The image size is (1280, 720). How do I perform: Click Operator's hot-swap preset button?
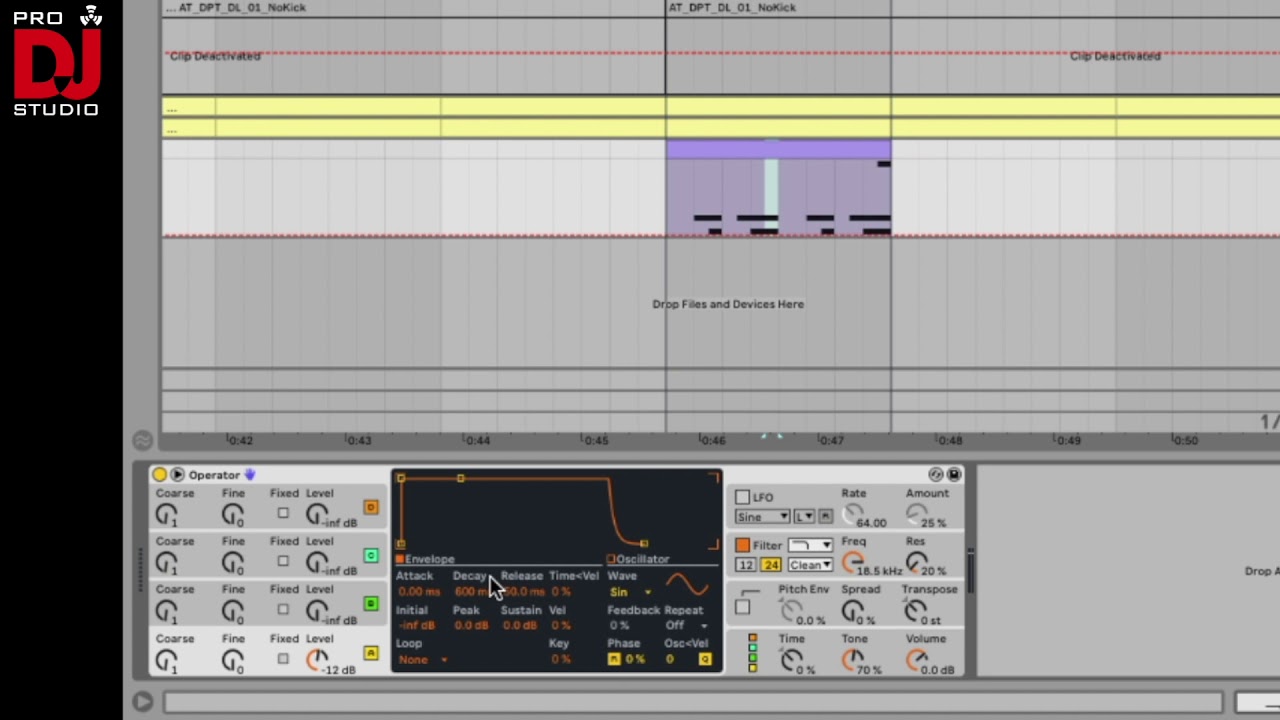point(936,475)
